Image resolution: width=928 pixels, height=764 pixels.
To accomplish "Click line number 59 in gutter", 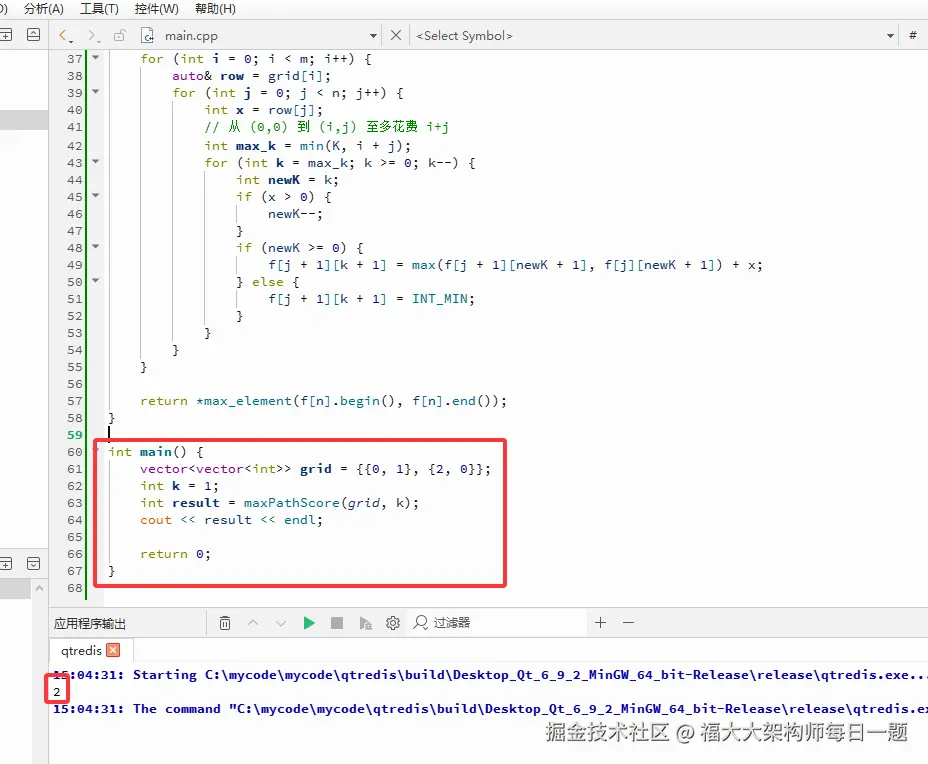I will point(75,435).
